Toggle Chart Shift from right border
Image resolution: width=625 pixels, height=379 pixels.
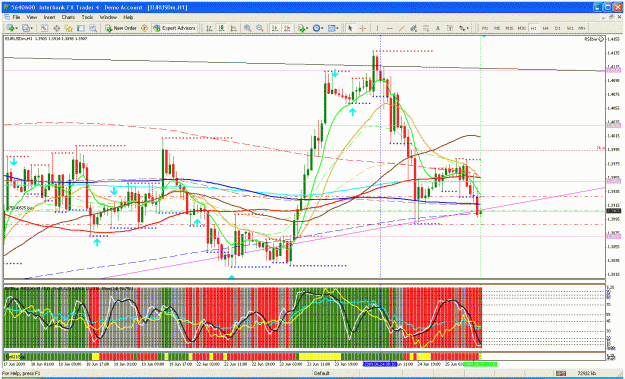coord(287,28)
